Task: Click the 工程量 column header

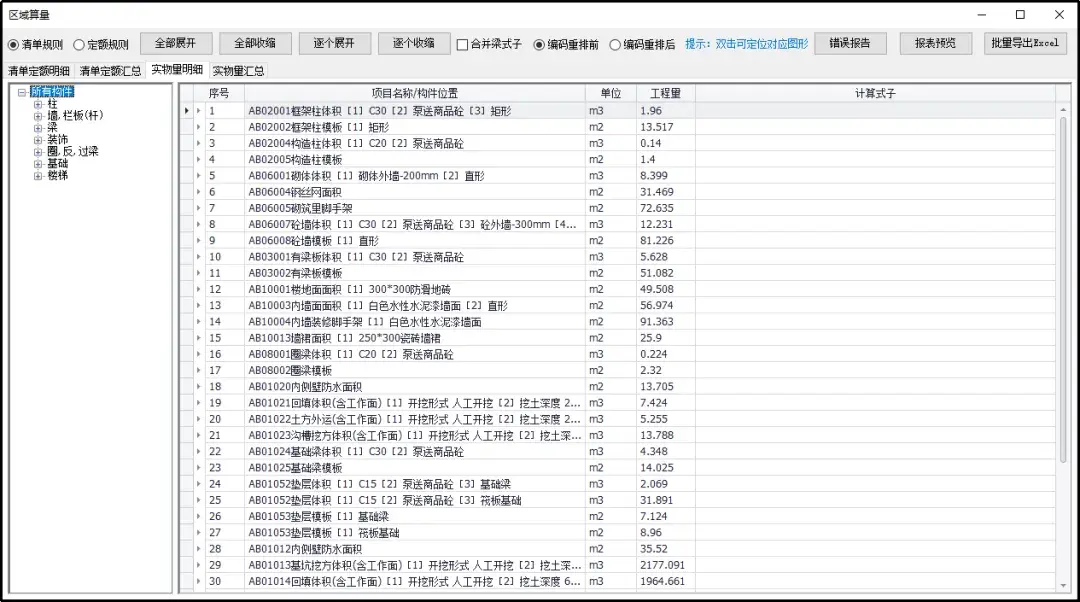Action: click(666, 93)
